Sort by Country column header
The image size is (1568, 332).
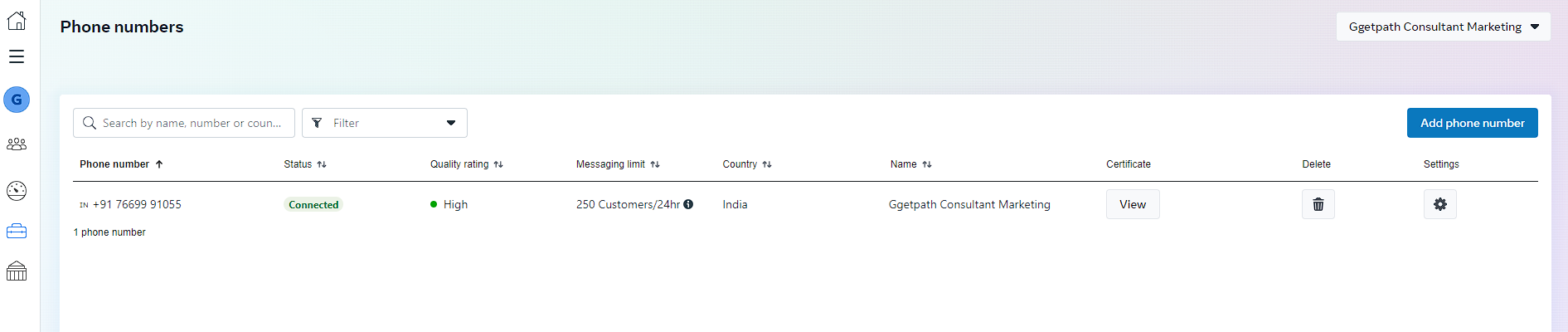tap(747, 164)
